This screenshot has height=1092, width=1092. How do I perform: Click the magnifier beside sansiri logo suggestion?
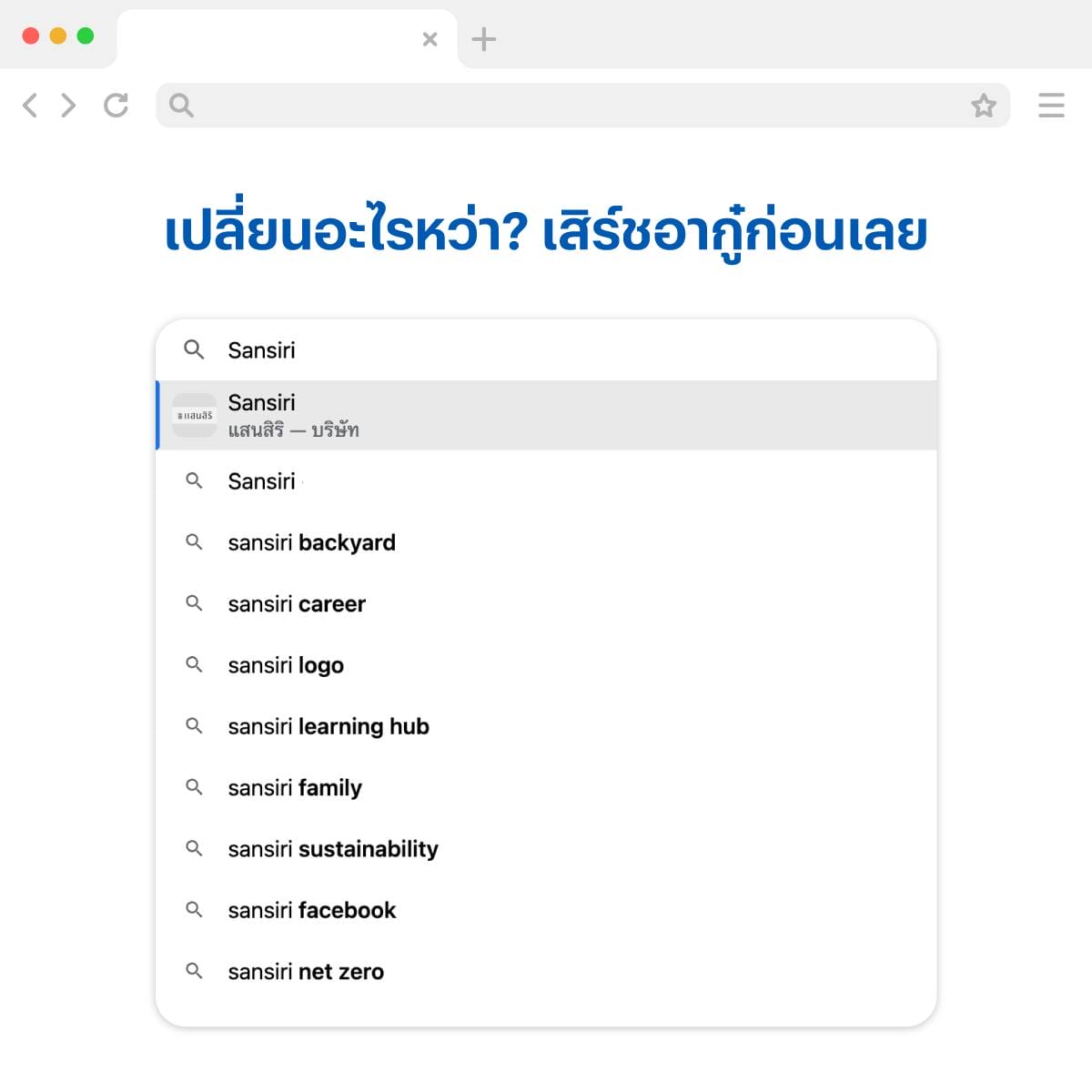tap(194, 665)
